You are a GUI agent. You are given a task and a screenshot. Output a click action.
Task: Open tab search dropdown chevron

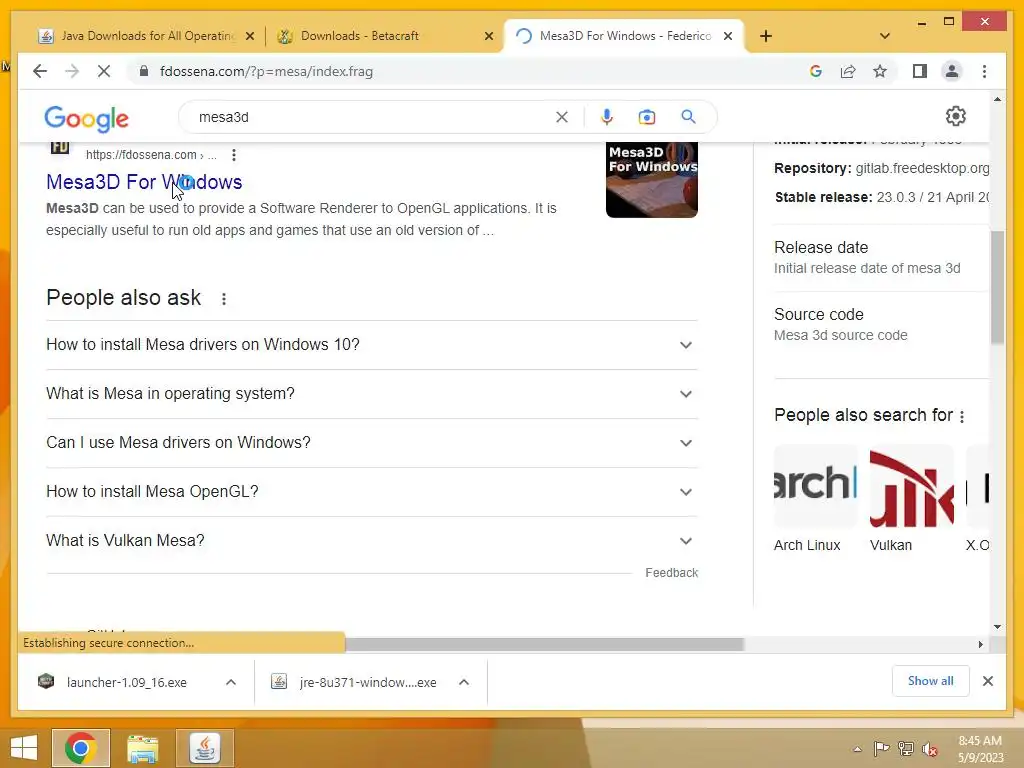885,36
